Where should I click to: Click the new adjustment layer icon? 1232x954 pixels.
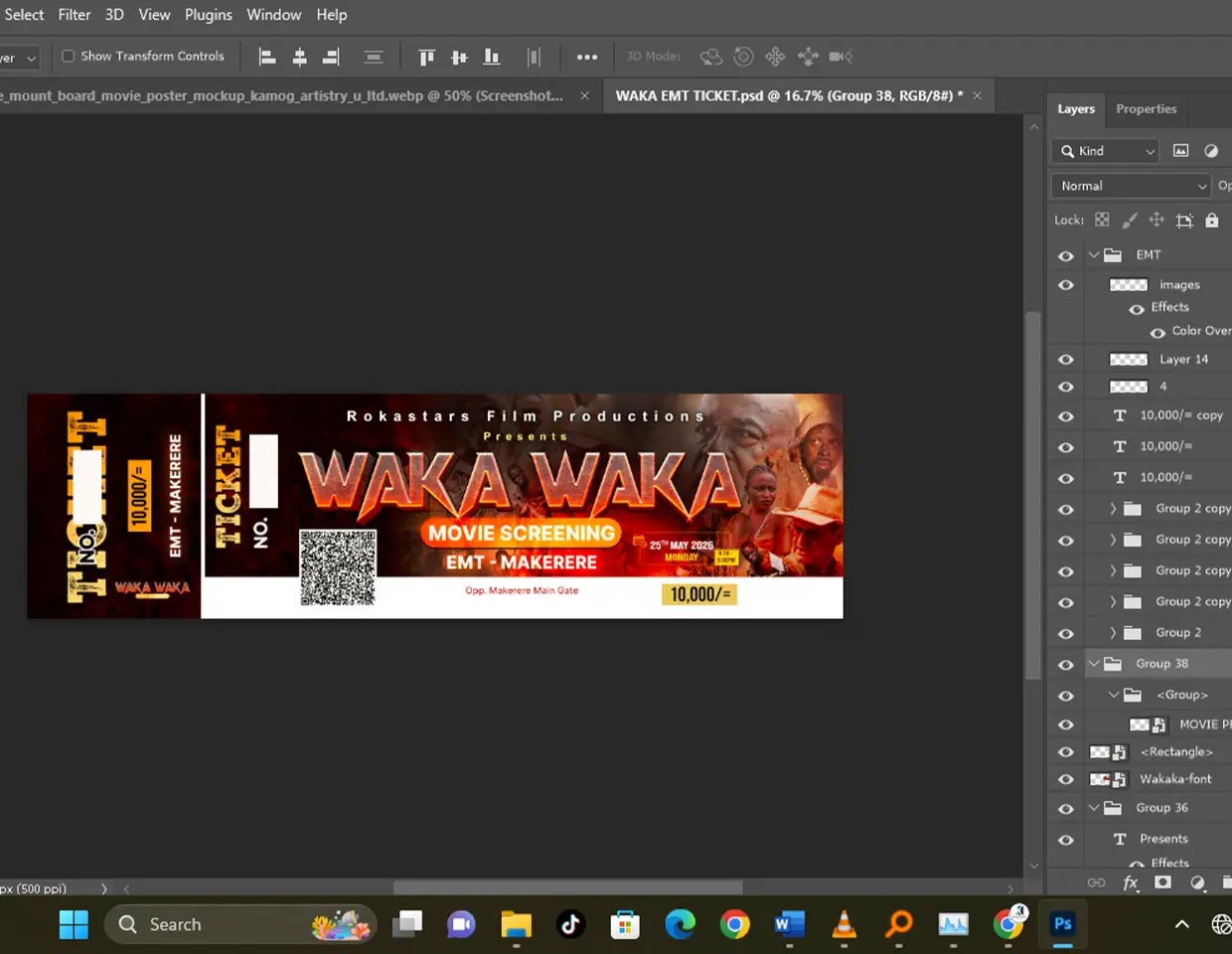tap(1197, 882)
